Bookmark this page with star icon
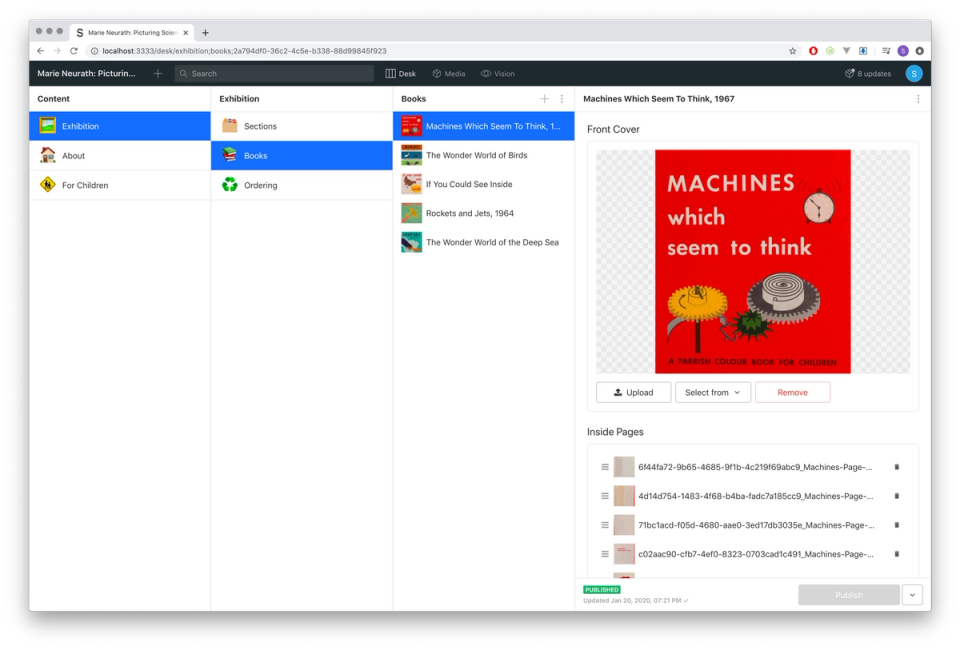This screenshot has height=650, width=960. point(792,51)
